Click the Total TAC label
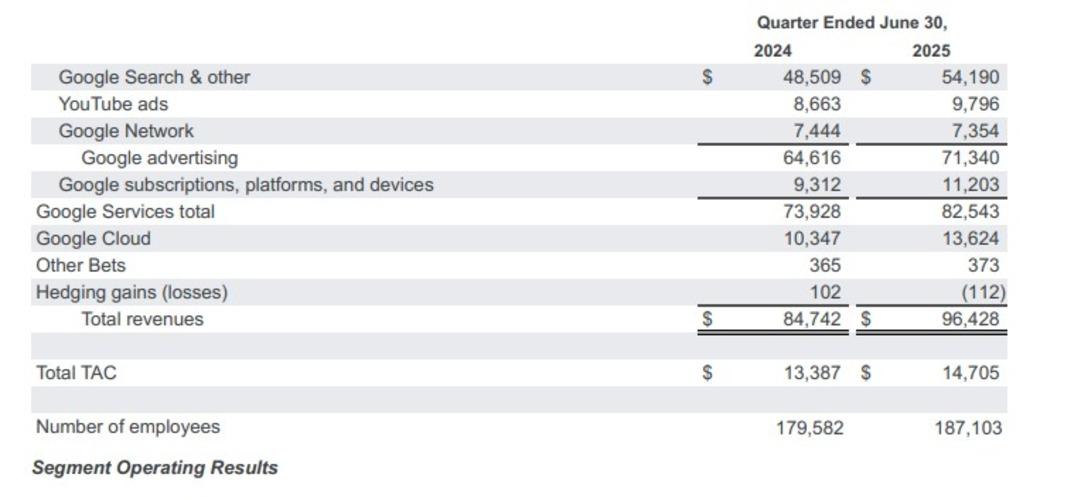Screen dimensions: 1080x498 click(x=76, y=373)
